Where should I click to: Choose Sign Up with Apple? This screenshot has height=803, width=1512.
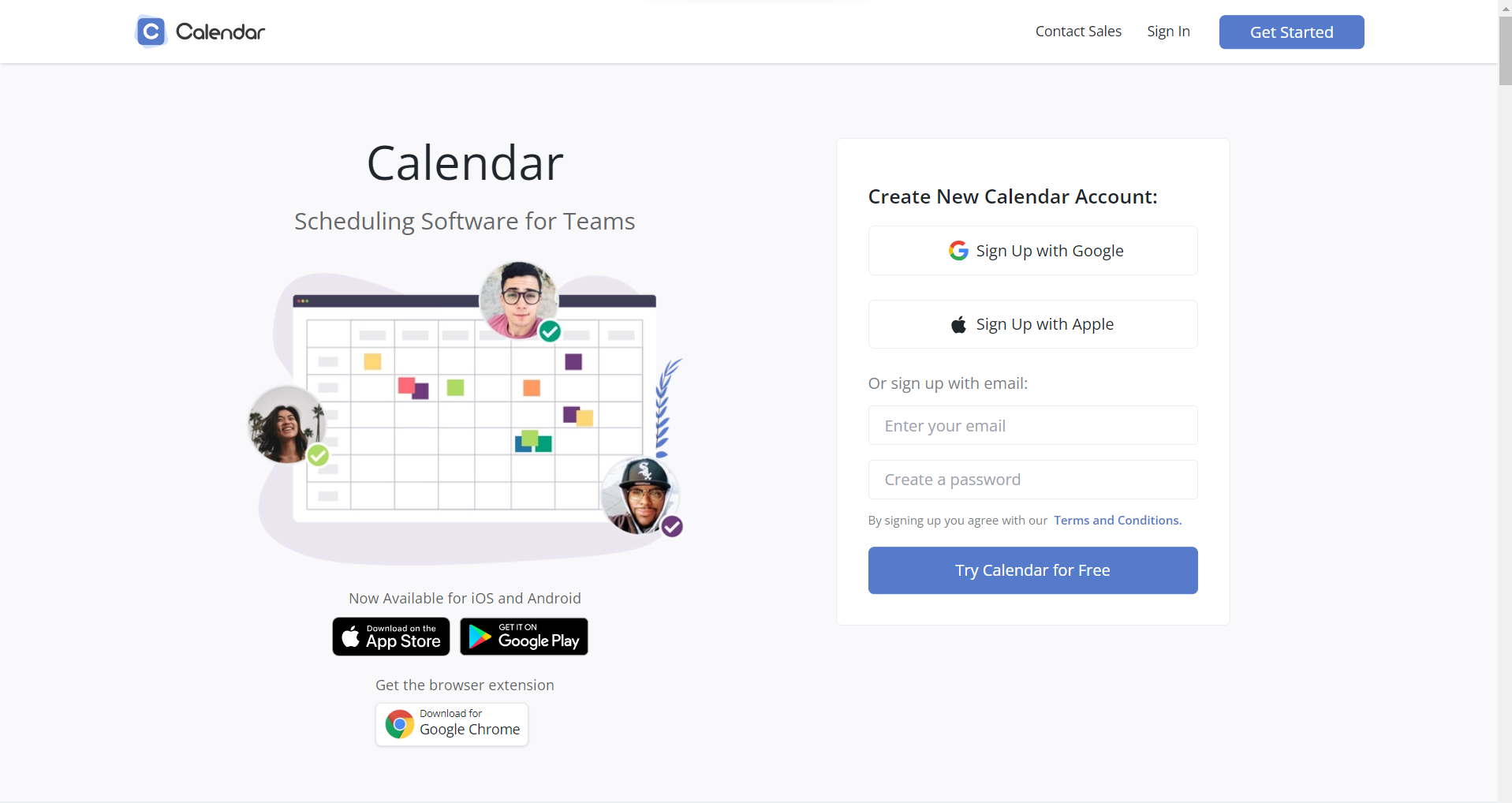coord(1032,323)
